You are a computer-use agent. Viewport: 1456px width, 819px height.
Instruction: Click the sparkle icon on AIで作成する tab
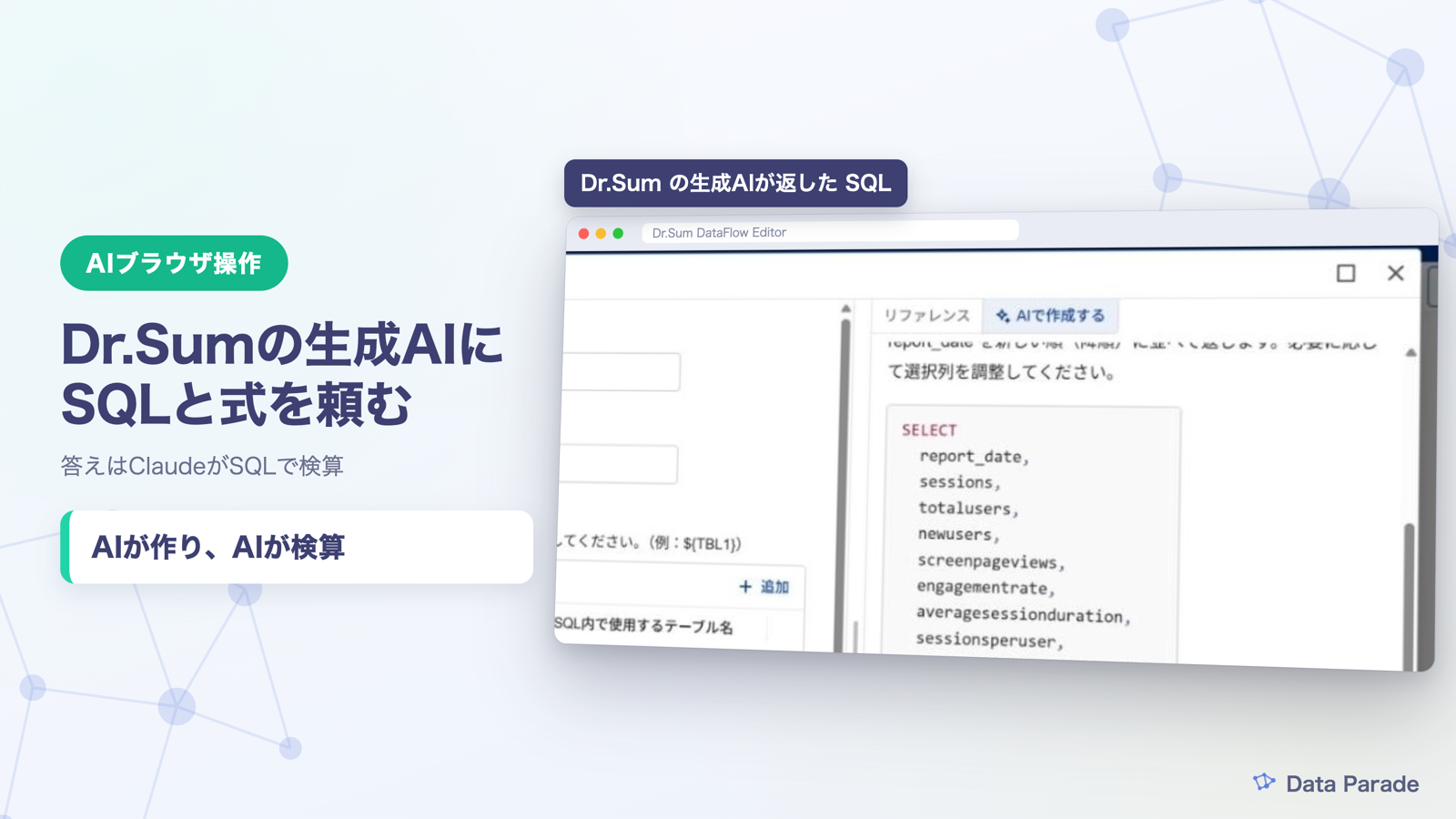pos(1002,316)
